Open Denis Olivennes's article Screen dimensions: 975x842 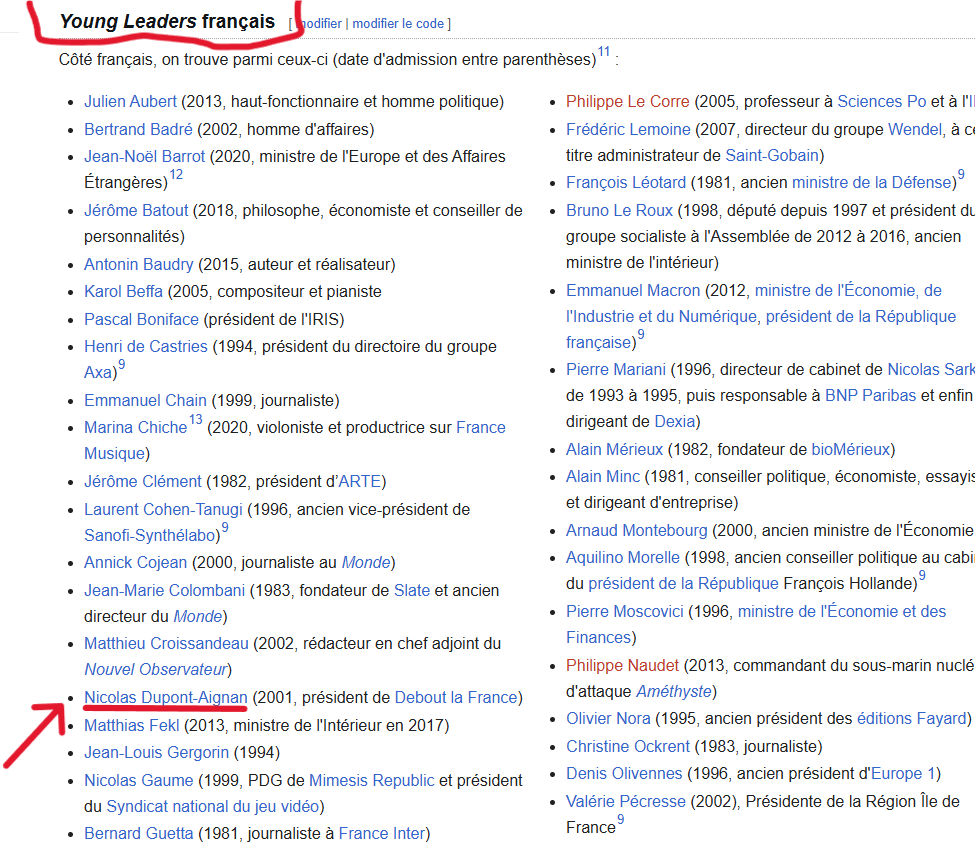[624, 773]
